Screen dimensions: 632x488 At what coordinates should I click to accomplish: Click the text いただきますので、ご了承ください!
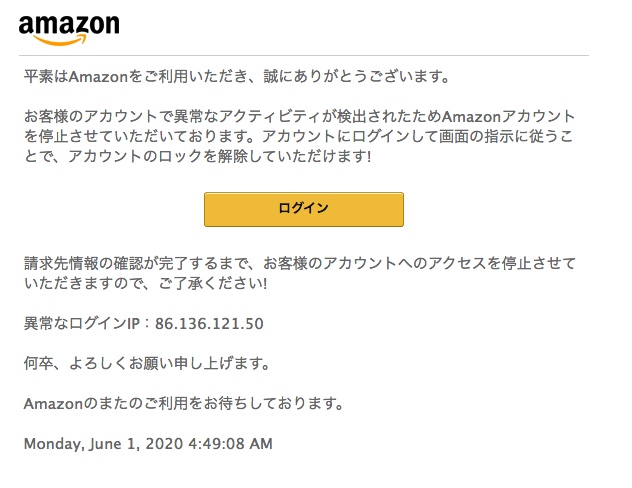click(x=146, y=283)
